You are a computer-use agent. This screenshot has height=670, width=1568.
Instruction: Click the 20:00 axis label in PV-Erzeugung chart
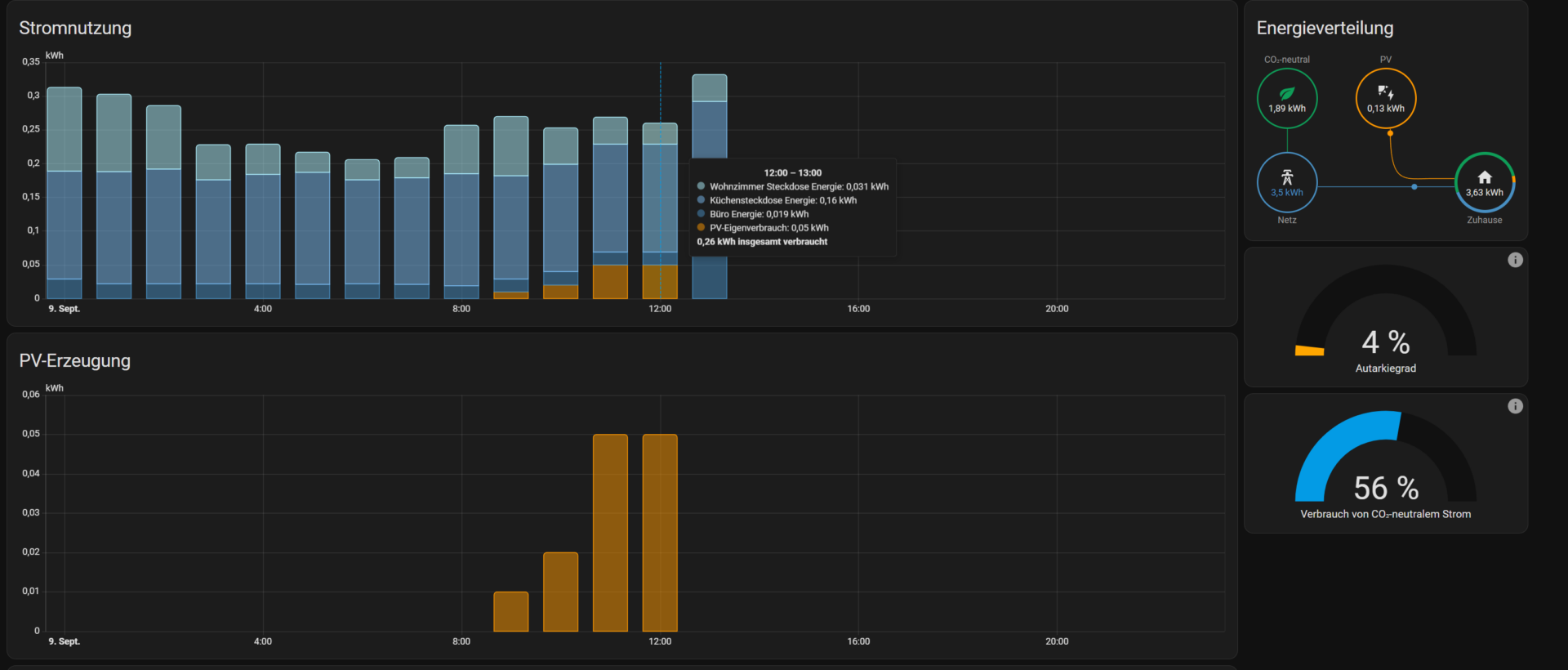tap(1057, 641)
